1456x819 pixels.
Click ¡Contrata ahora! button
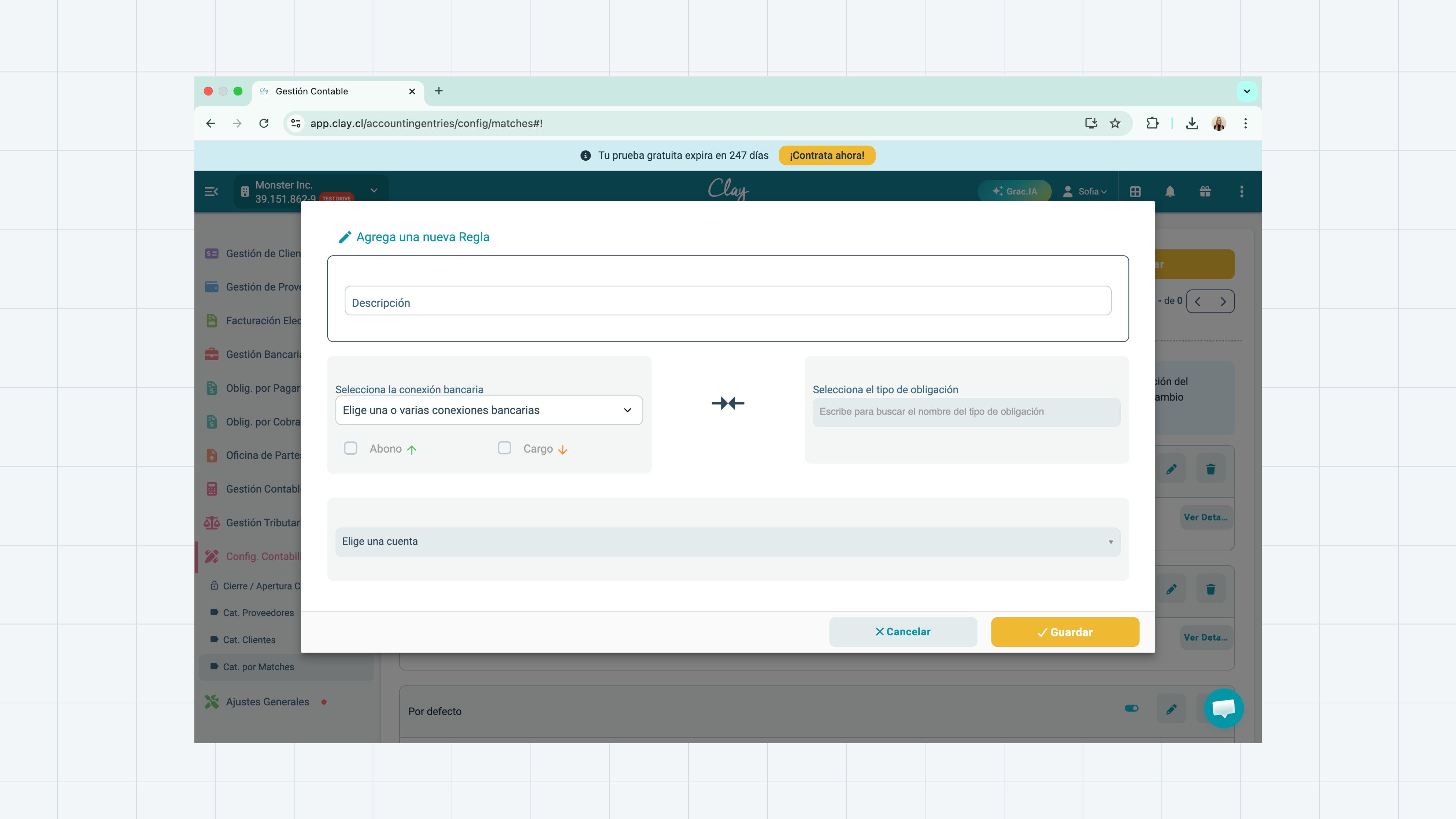click(x=826, y=155)
